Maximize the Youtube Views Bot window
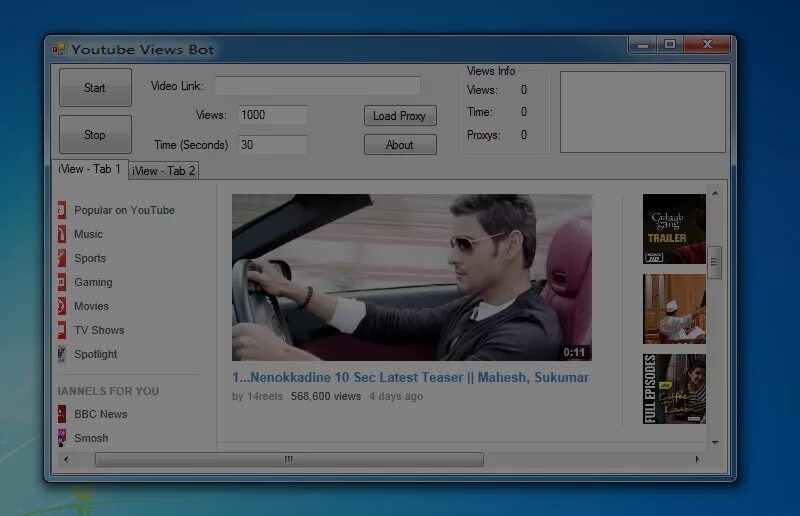800x516 pixels. [x=670, y=45]
